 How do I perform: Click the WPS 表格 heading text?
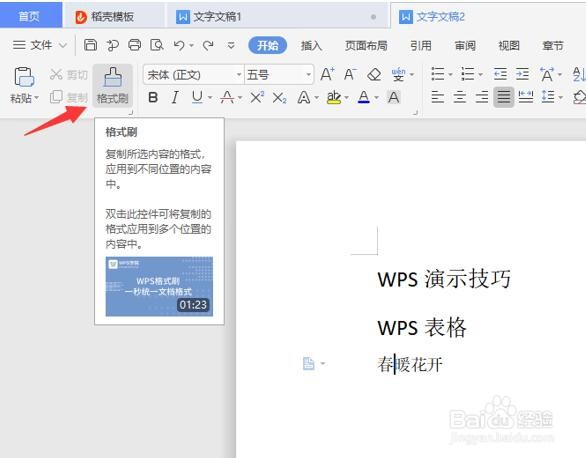pos(422,327)
